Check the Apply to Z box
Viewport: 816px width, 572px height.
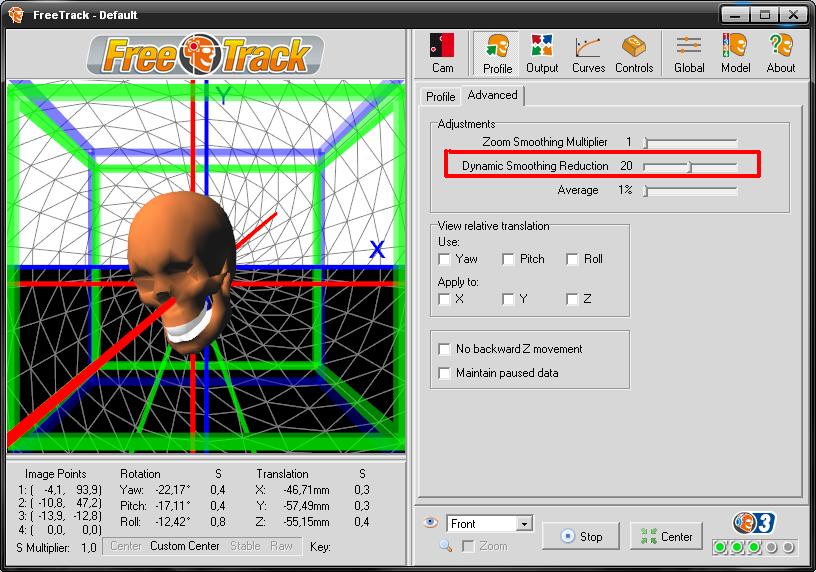(572, 299)
